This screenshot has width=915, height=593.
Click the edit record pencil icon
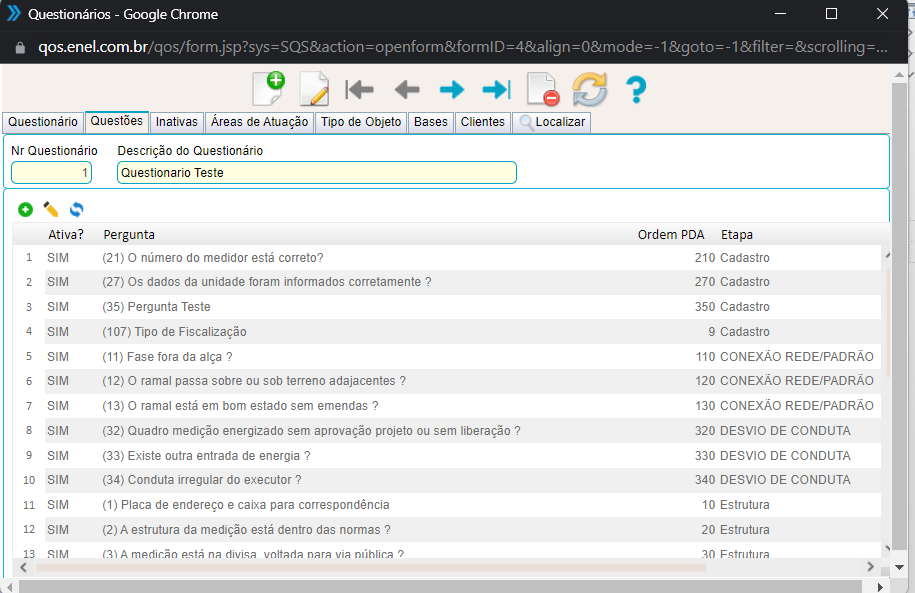314,89
